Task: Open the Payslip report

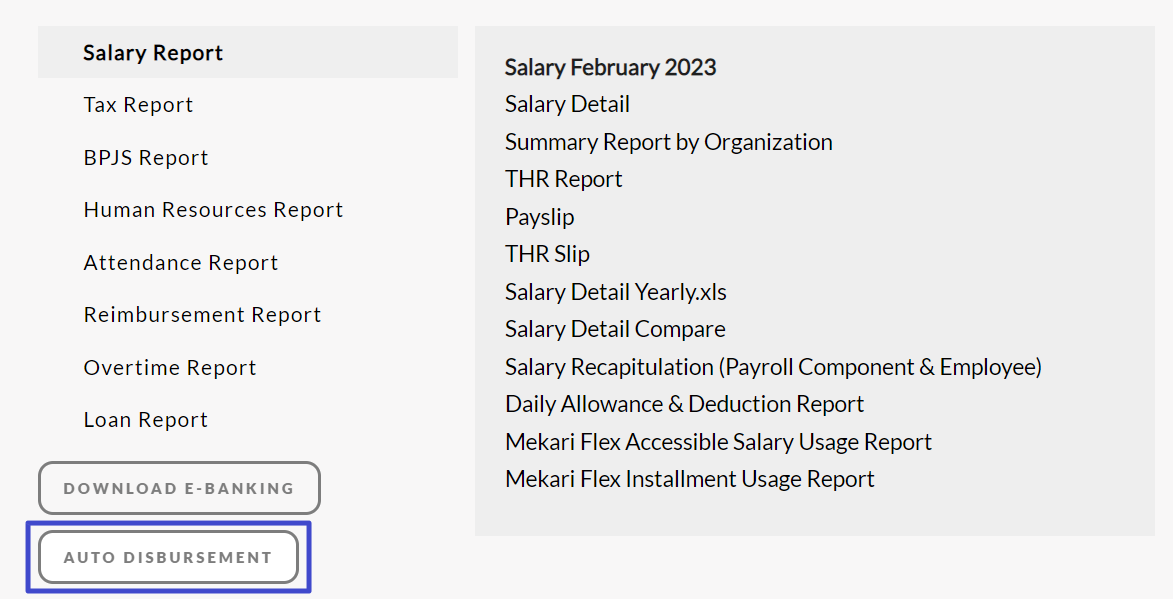Action: point(539,217)
